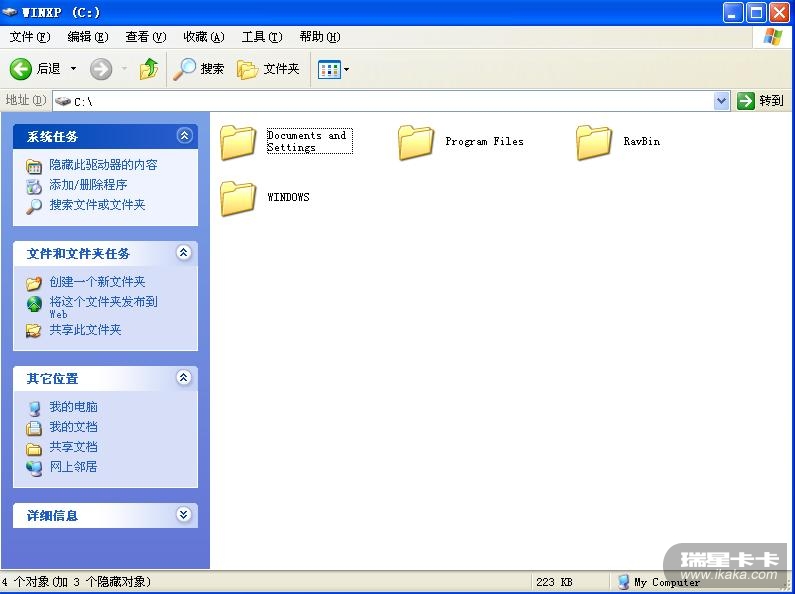The width and height of the screenshot is (795, 594).
Task: Click the 'WINDOWS' folder name
Action: coord(288,197)
